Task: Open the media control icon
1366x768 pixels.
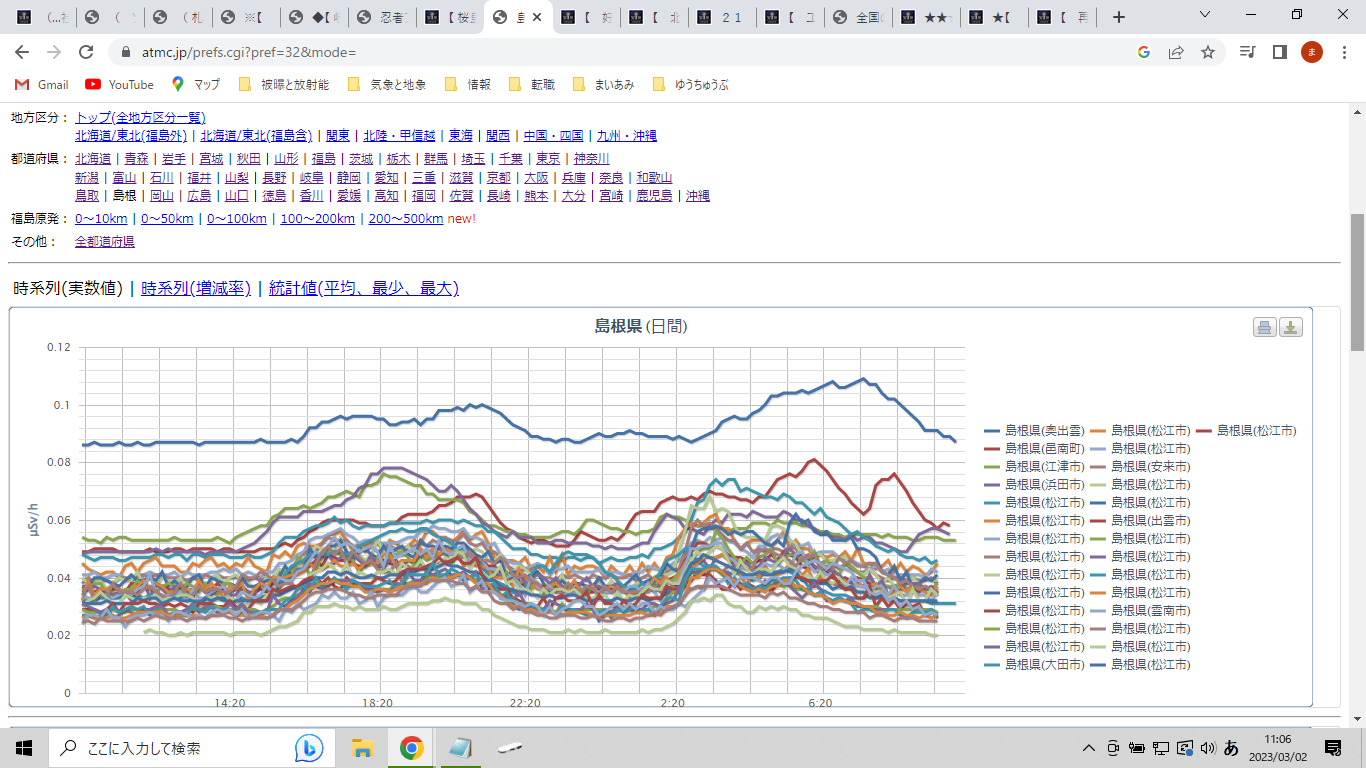Action: [1247, 52]
